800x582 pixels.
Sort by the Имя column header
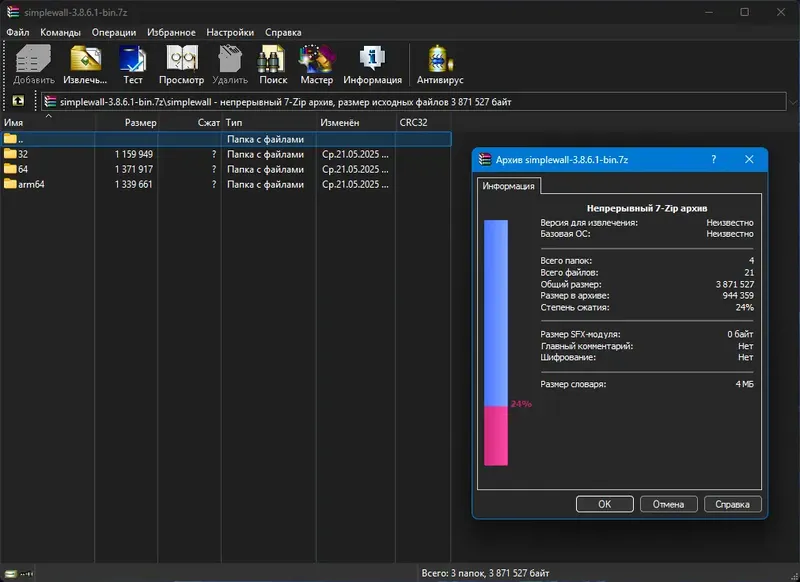pos(47,122)
